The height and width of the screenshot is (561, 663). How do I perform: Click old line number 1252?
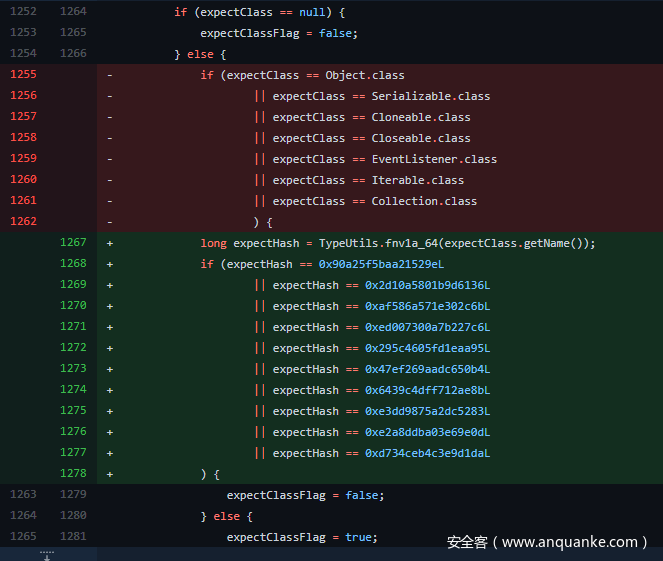tap(23, 12)
